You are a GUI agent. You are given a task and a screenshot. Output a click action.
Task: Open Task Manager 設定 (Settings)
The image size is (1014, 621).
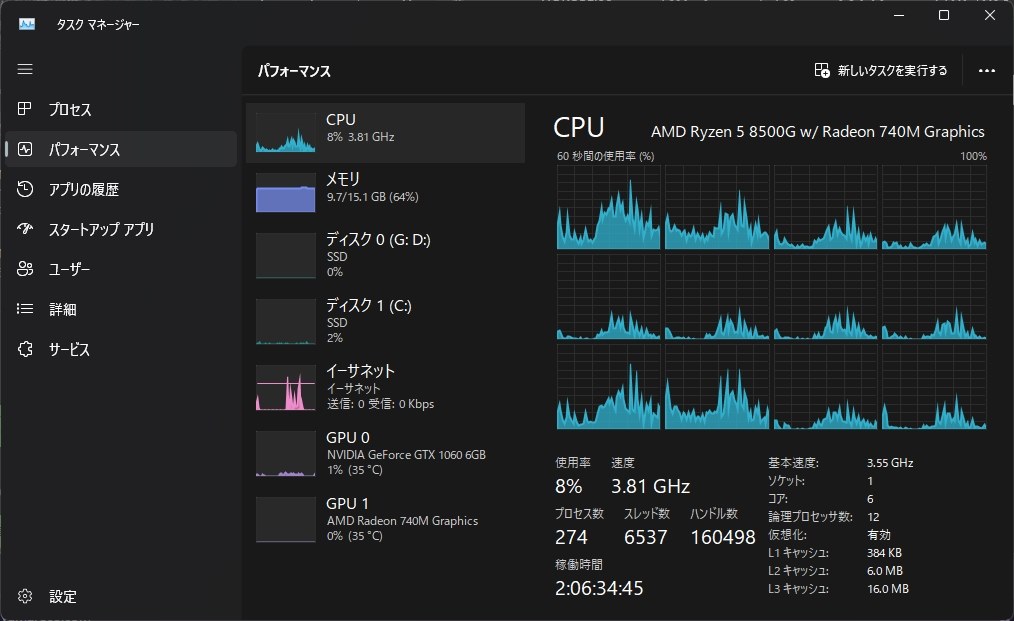[x=62, y=596]
